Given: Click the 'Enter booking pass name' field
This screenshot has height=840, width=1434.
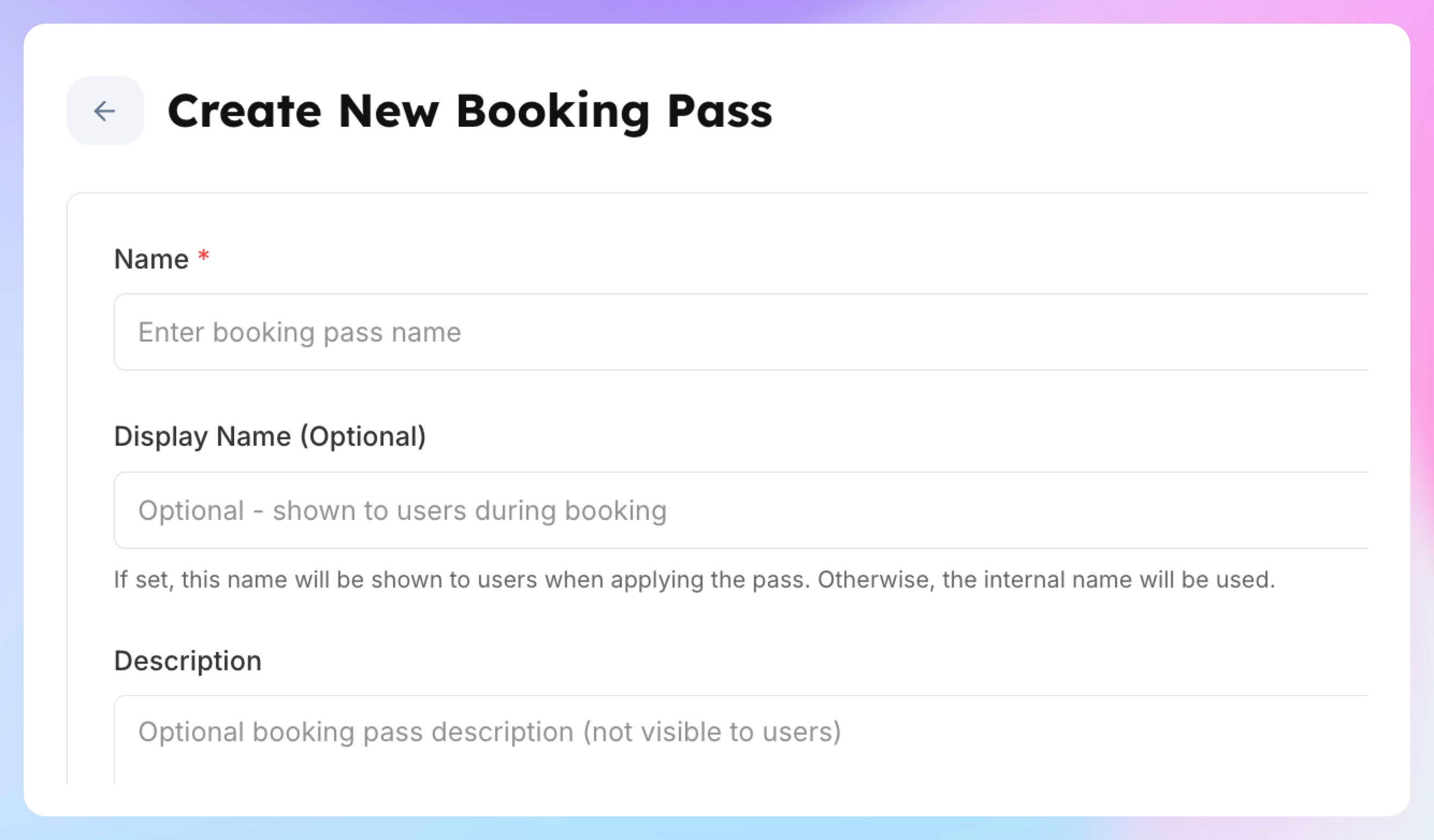Looking at the screenshot, I should coord(740,332).
